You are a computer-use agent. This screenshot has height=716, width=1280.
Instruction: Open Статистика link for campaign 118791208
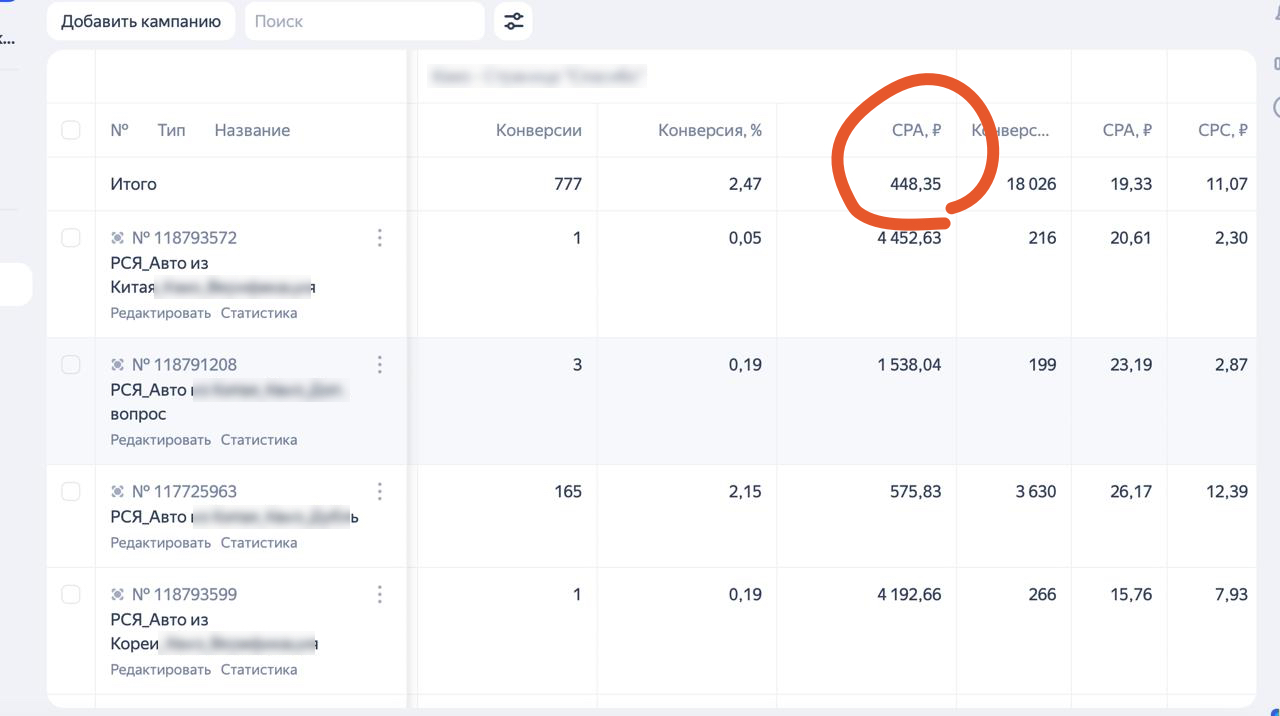click(259, 440)
